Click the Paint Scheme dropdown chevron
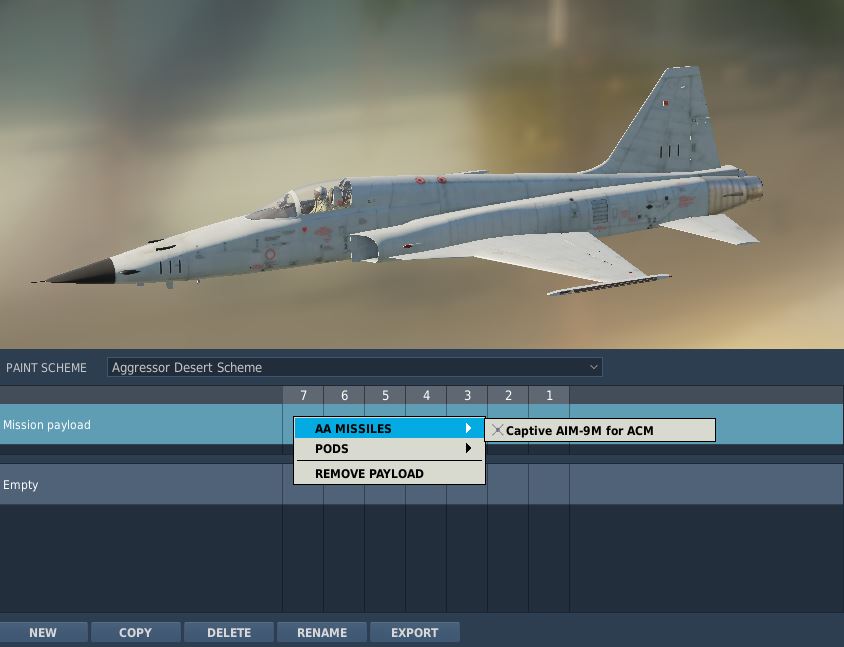Screen dimensions: 844x647 [x=593, y=367]
